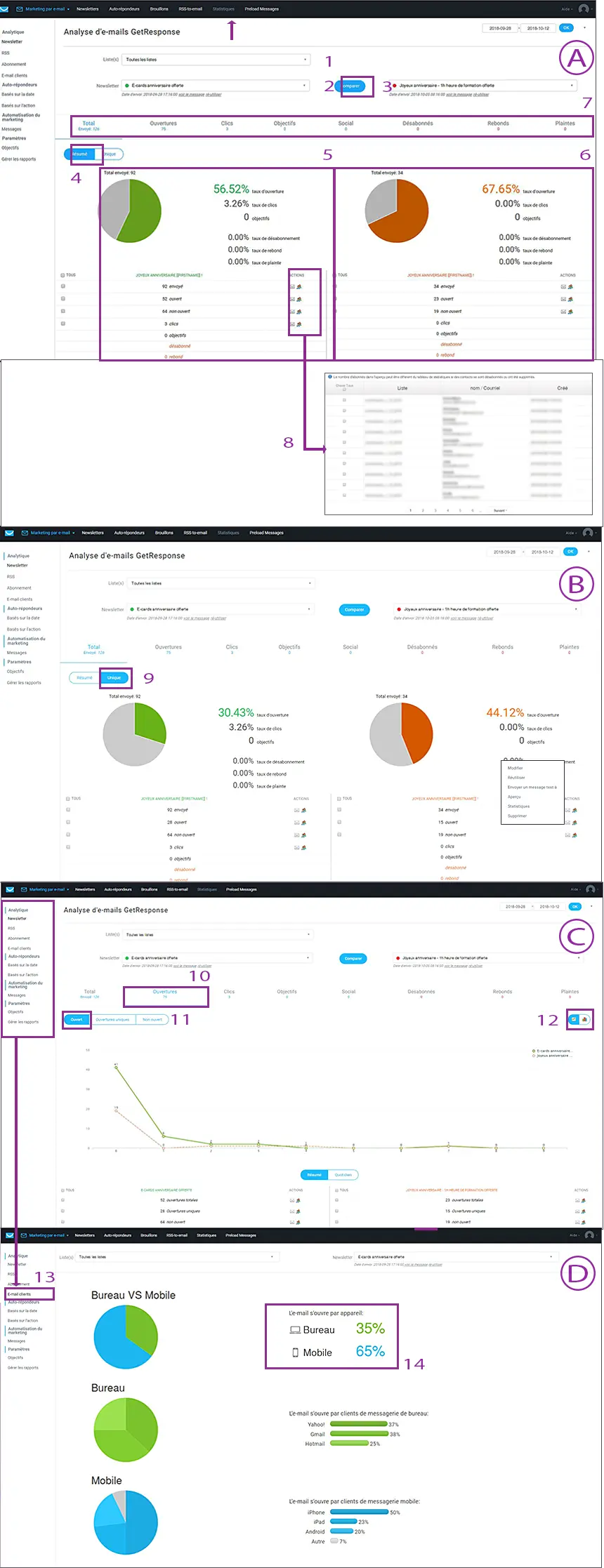Tick the '92 envoyé' row checkbox in screenshot A
The image size is (604, 1568).
coord(63,286)
